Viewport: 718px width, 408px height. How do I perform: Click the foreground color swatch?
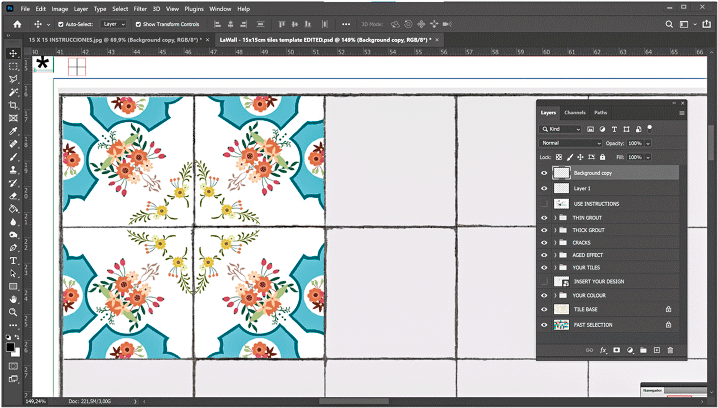[x=11, y=344]
